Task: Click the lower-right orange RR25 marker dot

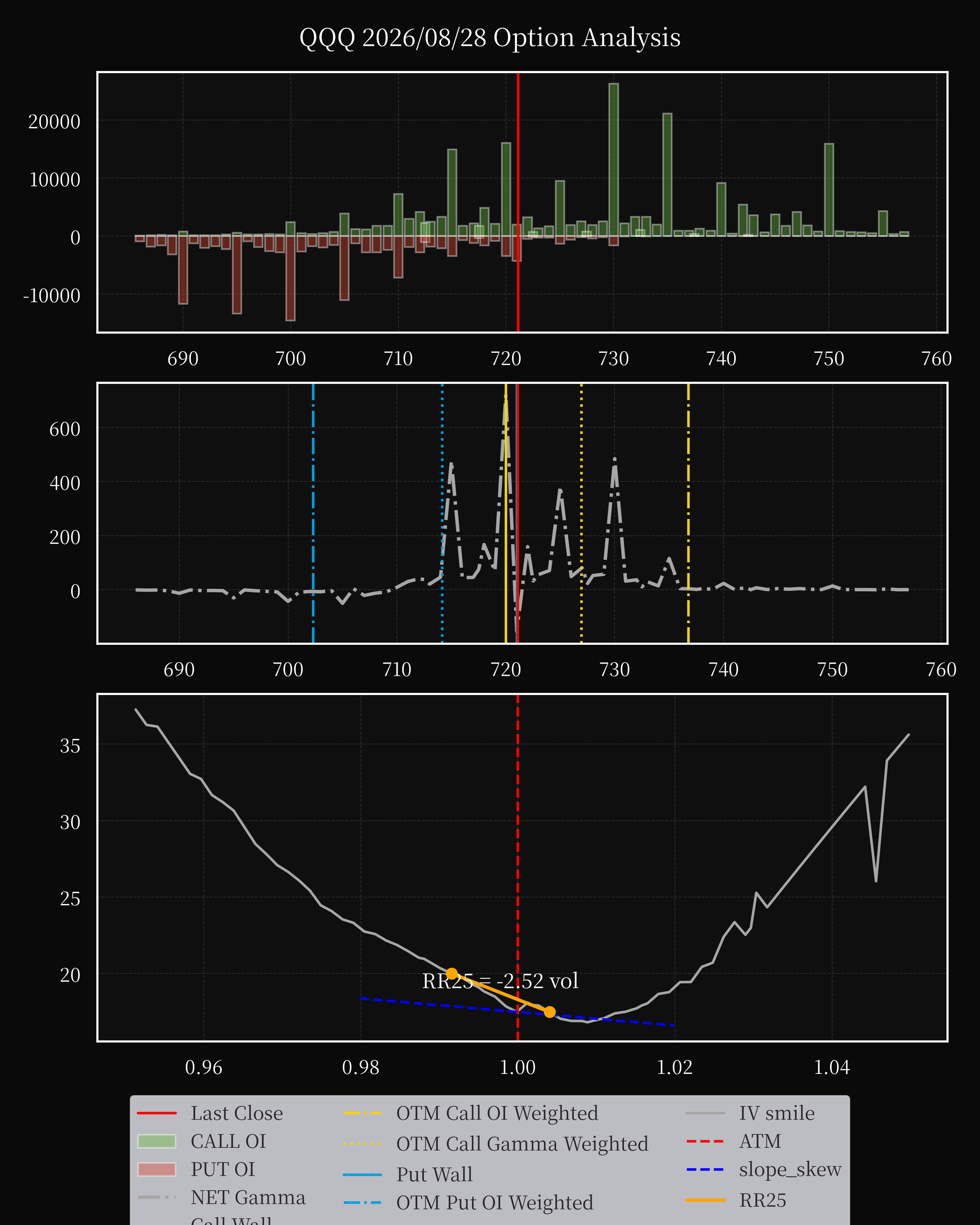Action: click(x=549, y=1012)
